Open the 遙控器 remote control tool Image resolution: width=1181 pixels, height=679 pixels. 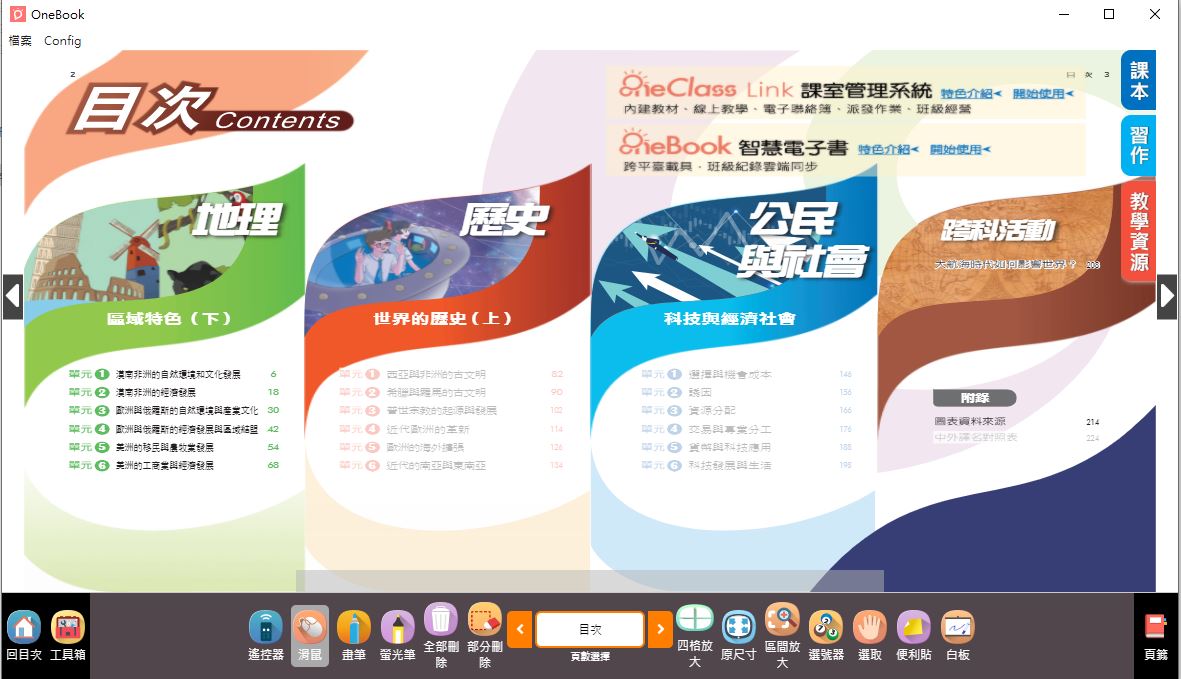click(x=266, y=635)
